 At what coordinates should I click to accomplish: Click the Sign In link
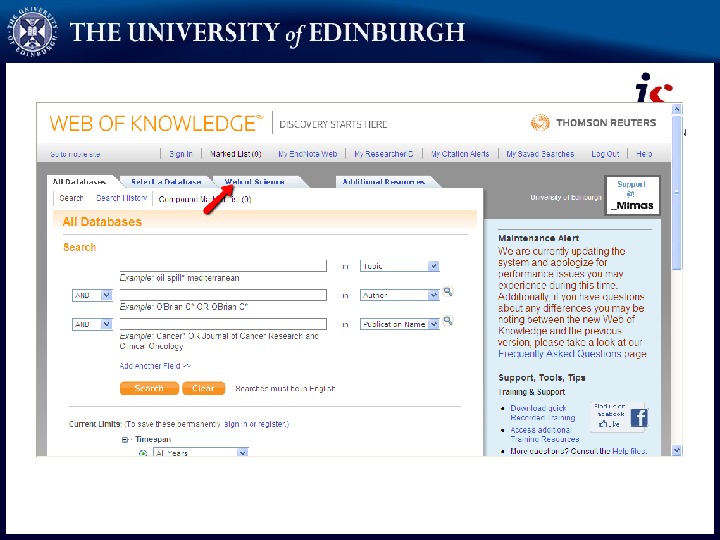(180, 154)
